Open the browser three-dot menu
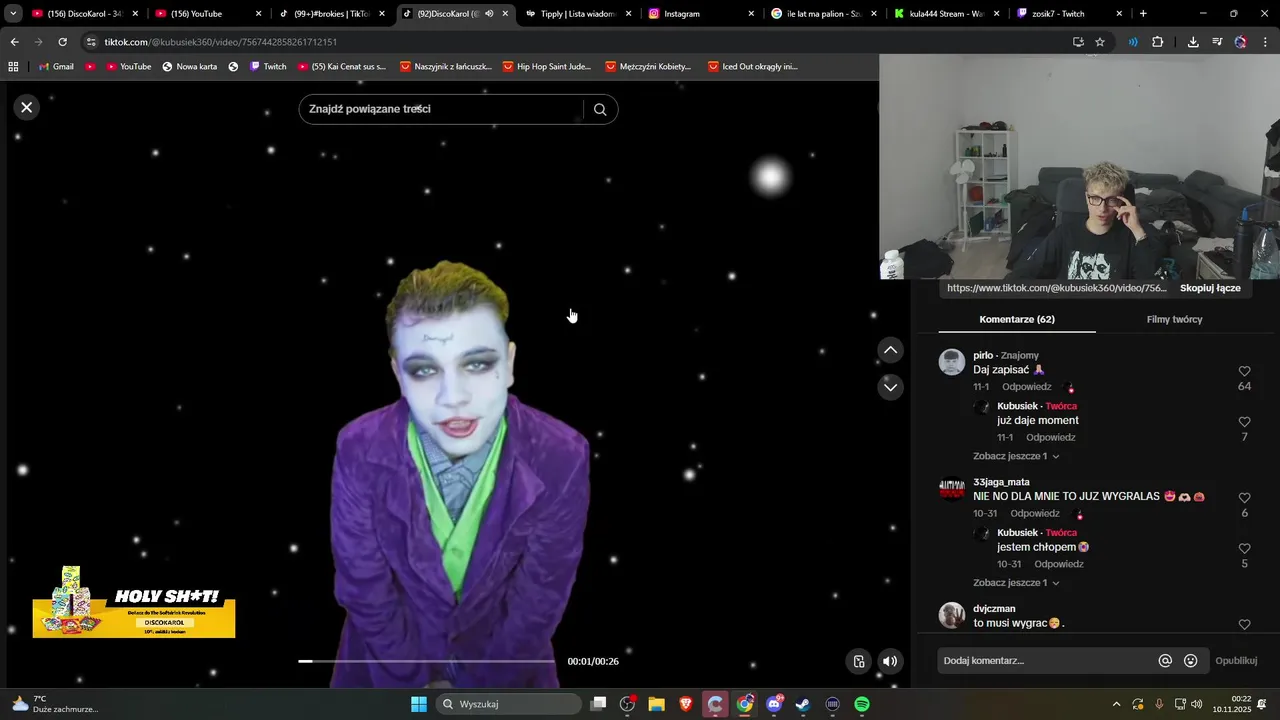Screen dimensions: 1280x720 coord(1266,42)
